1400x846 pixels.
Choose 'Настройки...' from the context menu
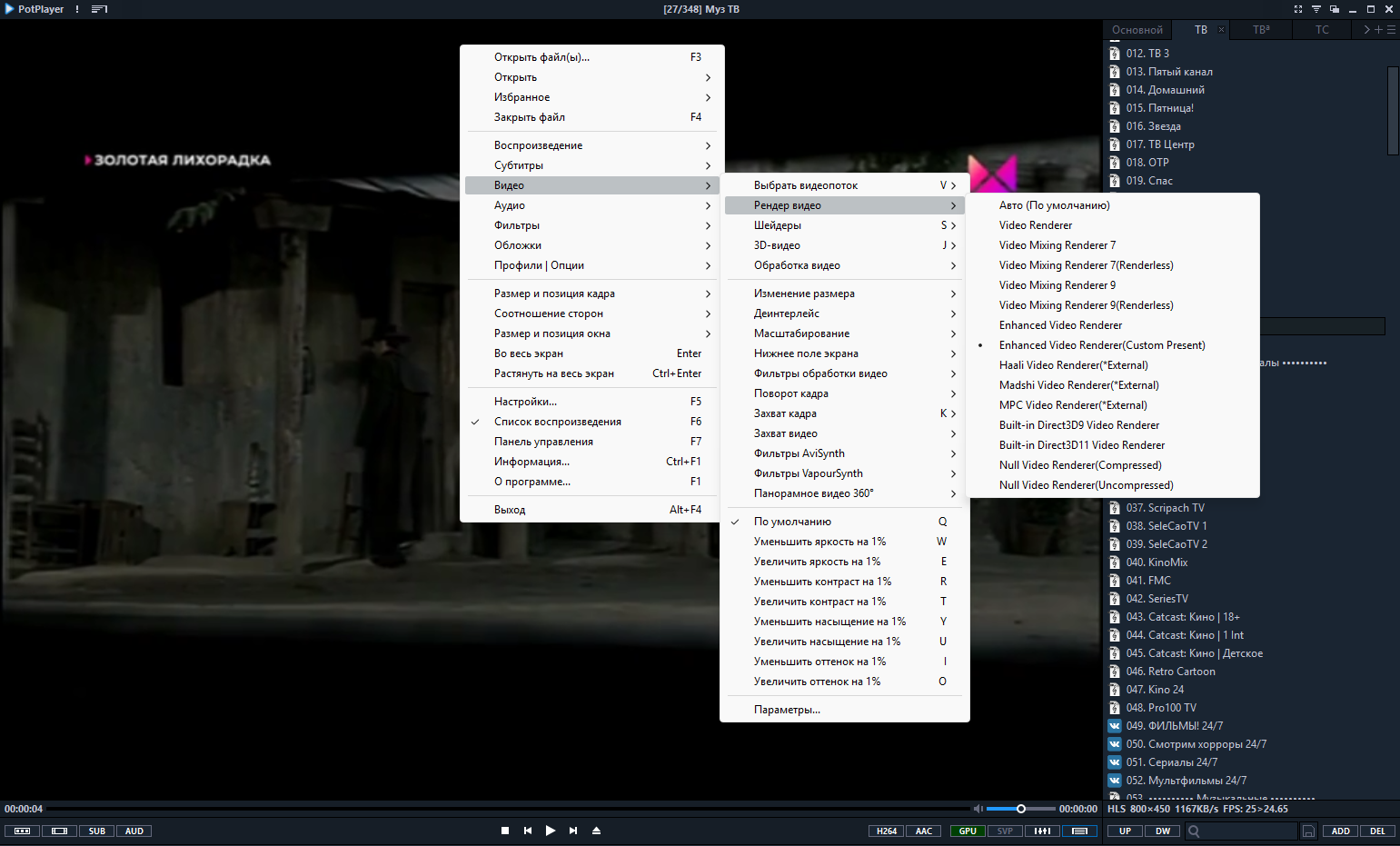525,402
